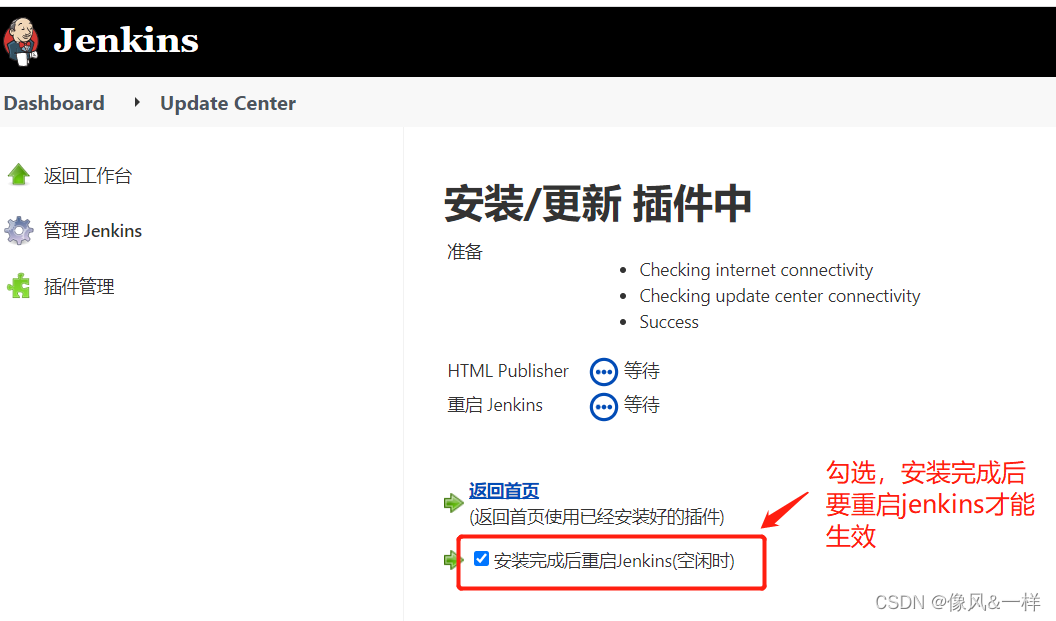Viewport: 1056px width, 621px height.
Task: Expand the breadcrumb arrow after Dashboard
Action: click(x=137, y=102)
